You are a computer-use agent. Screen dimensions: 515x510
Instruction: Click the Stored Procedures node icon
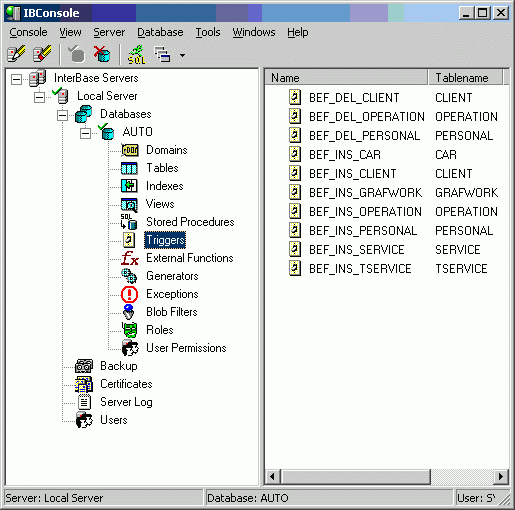coord(129,222)
